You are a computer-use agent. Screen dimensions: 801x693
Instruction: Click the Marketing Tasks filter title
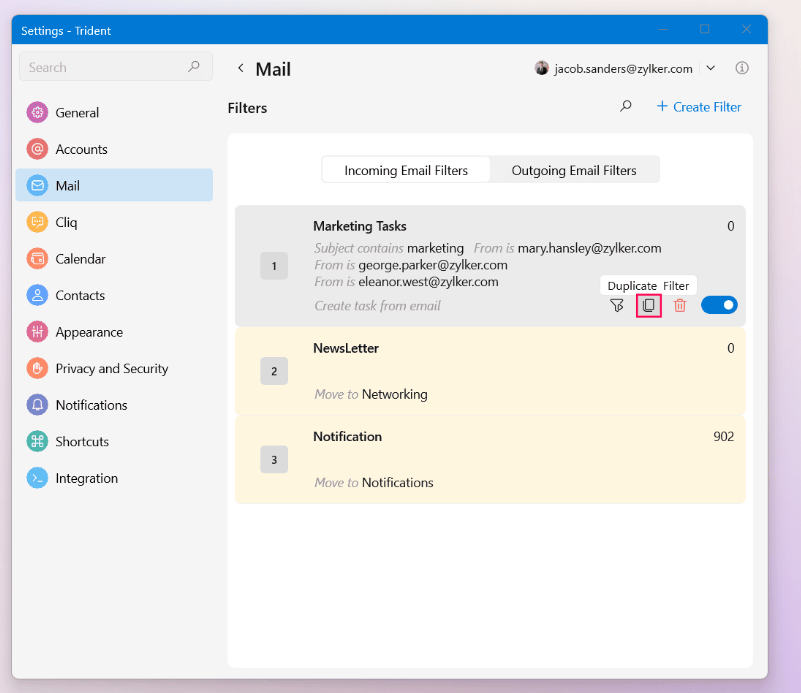[x=360, y=226]
